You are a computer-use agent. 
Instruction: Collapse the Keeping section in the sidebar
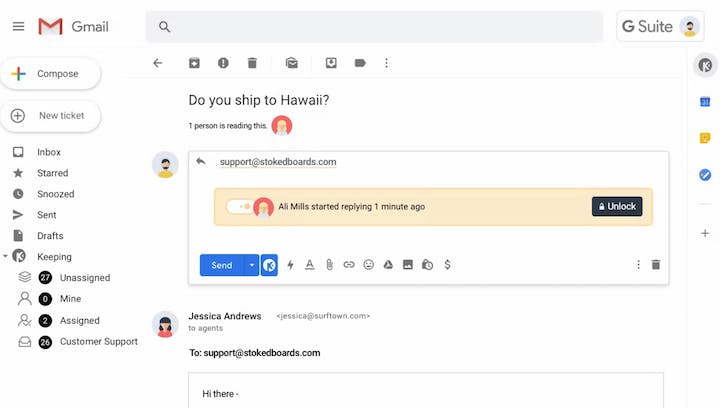point(5,256)
